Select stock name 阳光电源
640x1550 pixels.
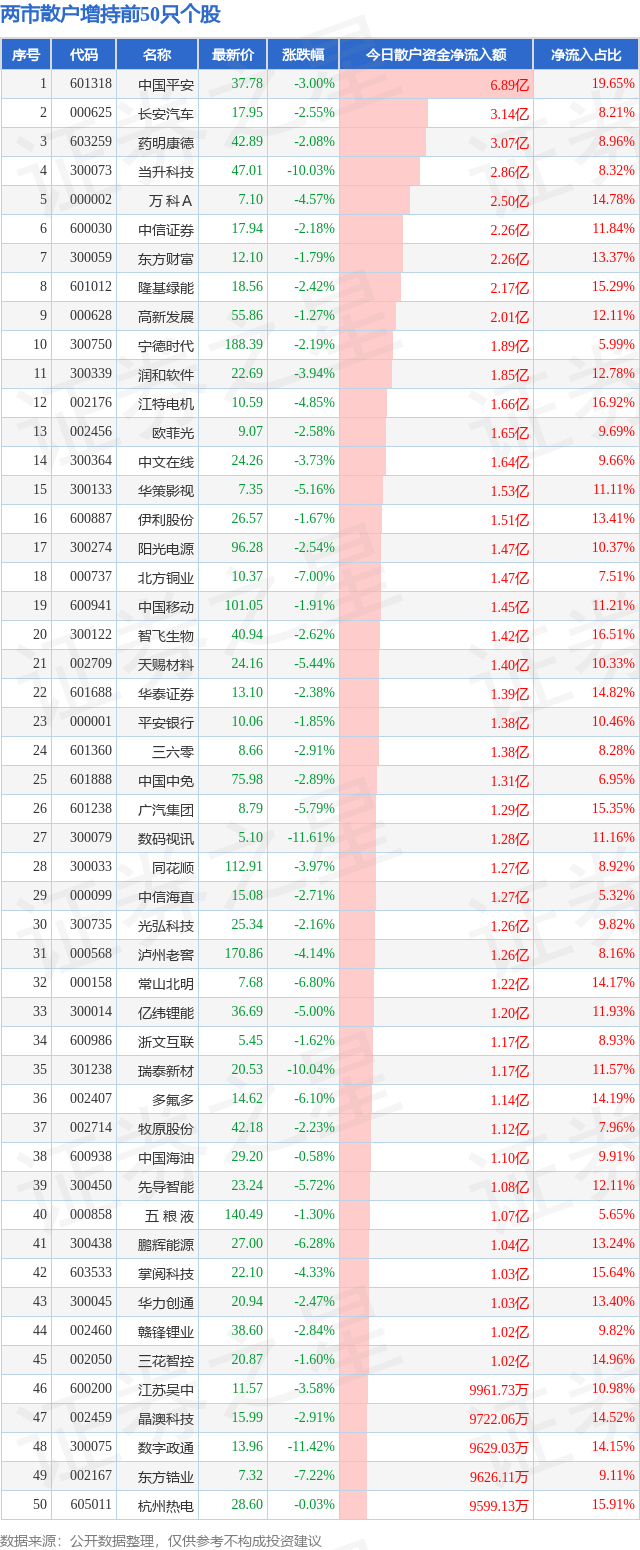(x=166, y=549)
